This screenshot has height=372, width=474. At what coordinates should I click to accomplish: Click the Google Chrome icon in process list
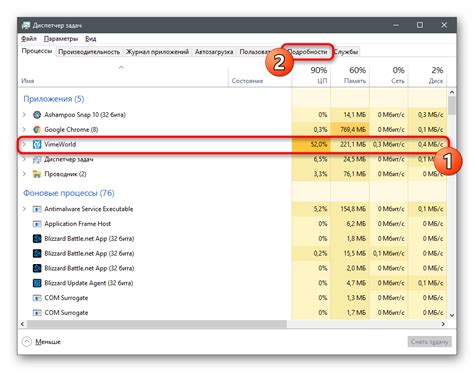(x=37, y=129)
